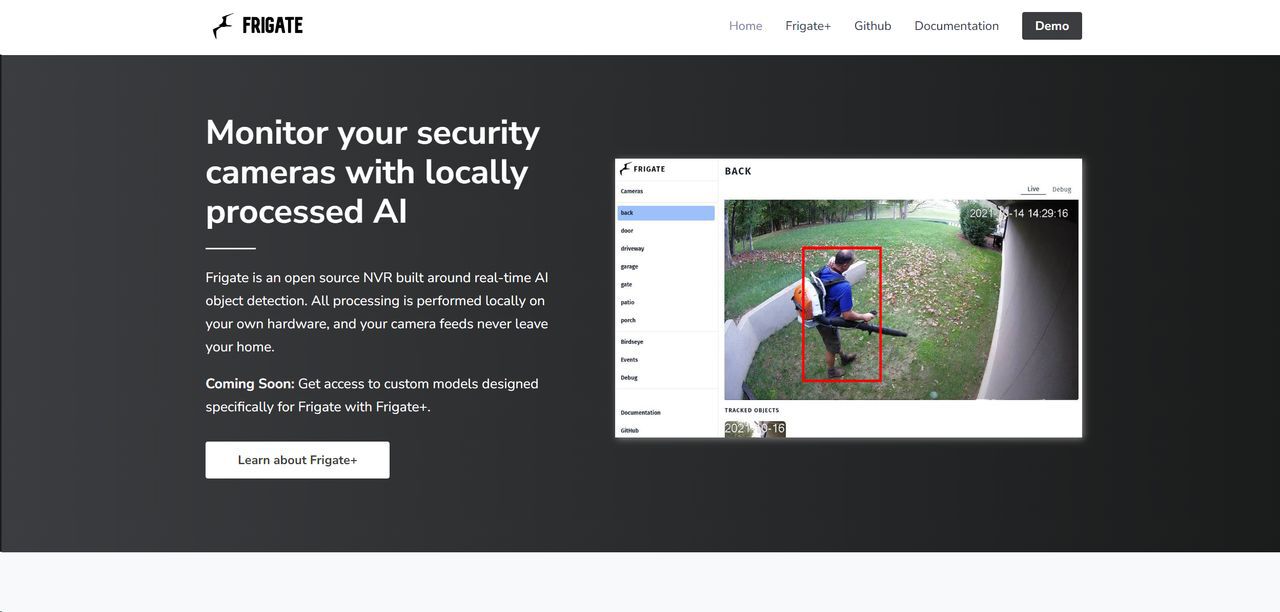Click the red detection box around person
The image size is (1280, 612).
tap(841, 314)
